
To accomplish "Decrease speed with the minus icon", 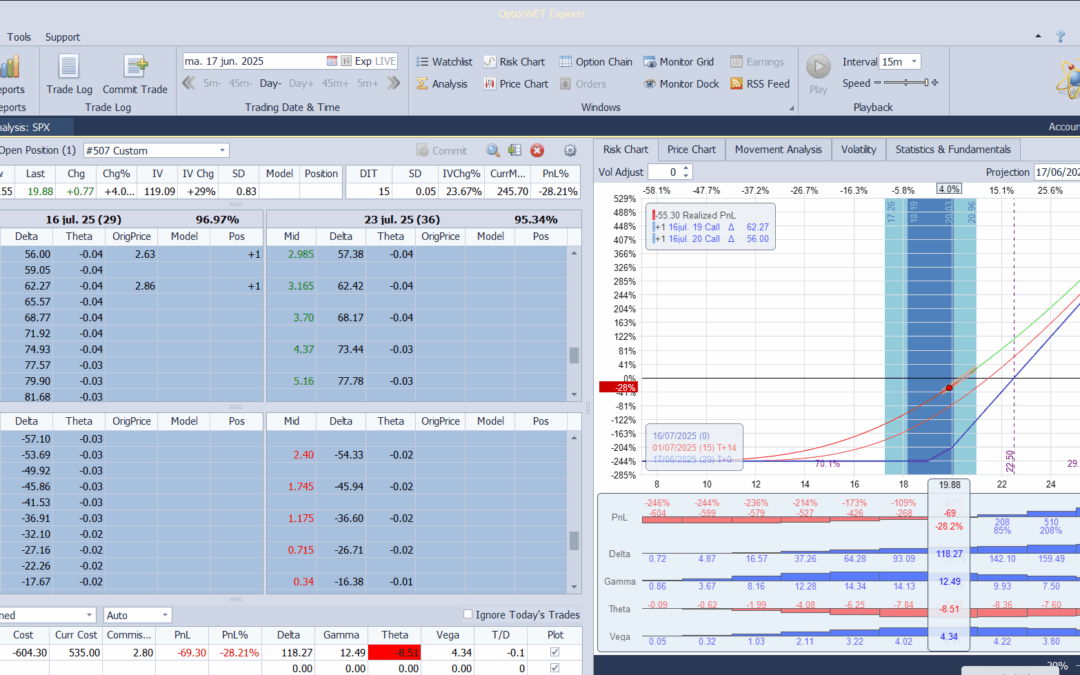I will click(878, 83).
